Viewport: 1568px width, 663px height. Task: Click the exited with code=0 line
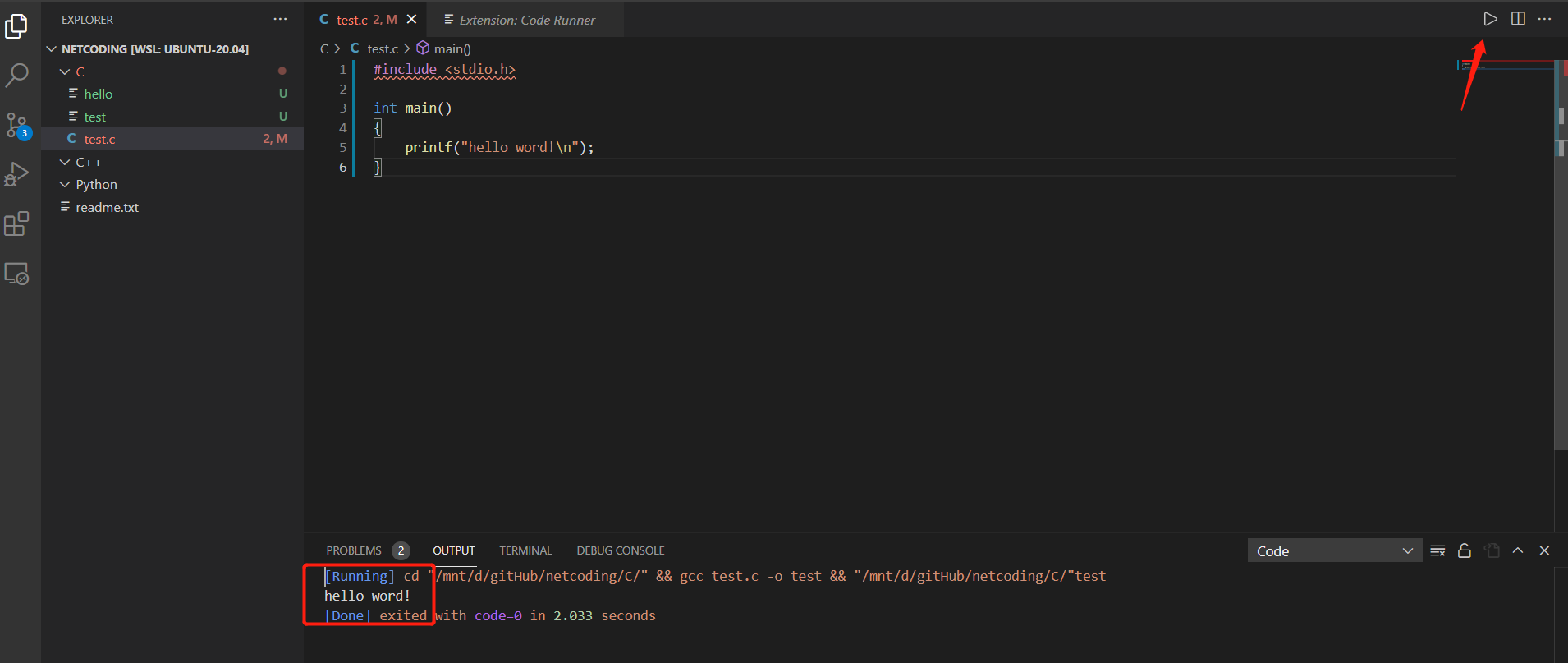(490, 615)
